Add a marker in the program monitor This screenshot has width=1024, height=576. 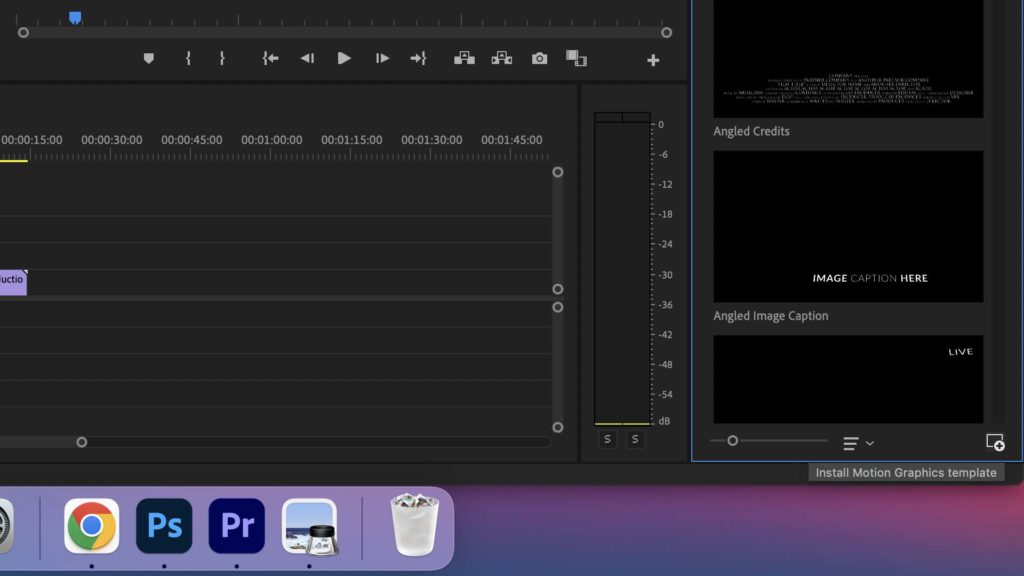tap(149, 59)
